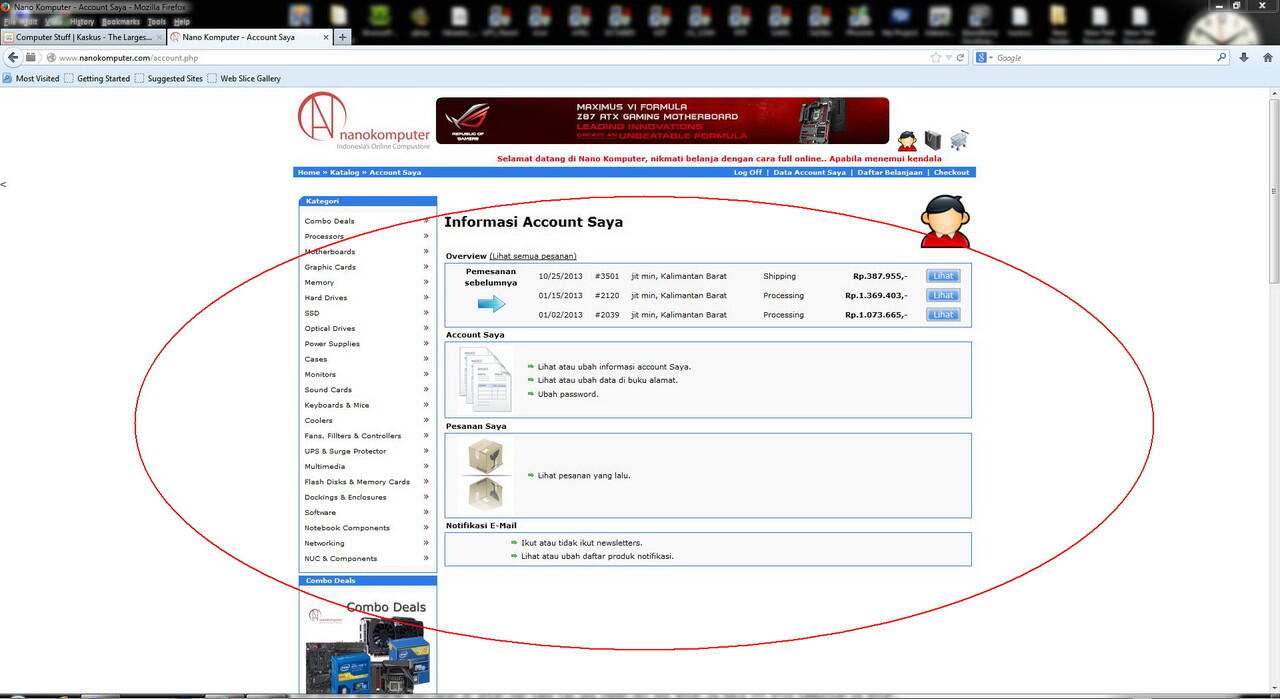Screen dimensions: 1280x699
Task: Open Getting Started bookmark
Action: click(97, 78)
